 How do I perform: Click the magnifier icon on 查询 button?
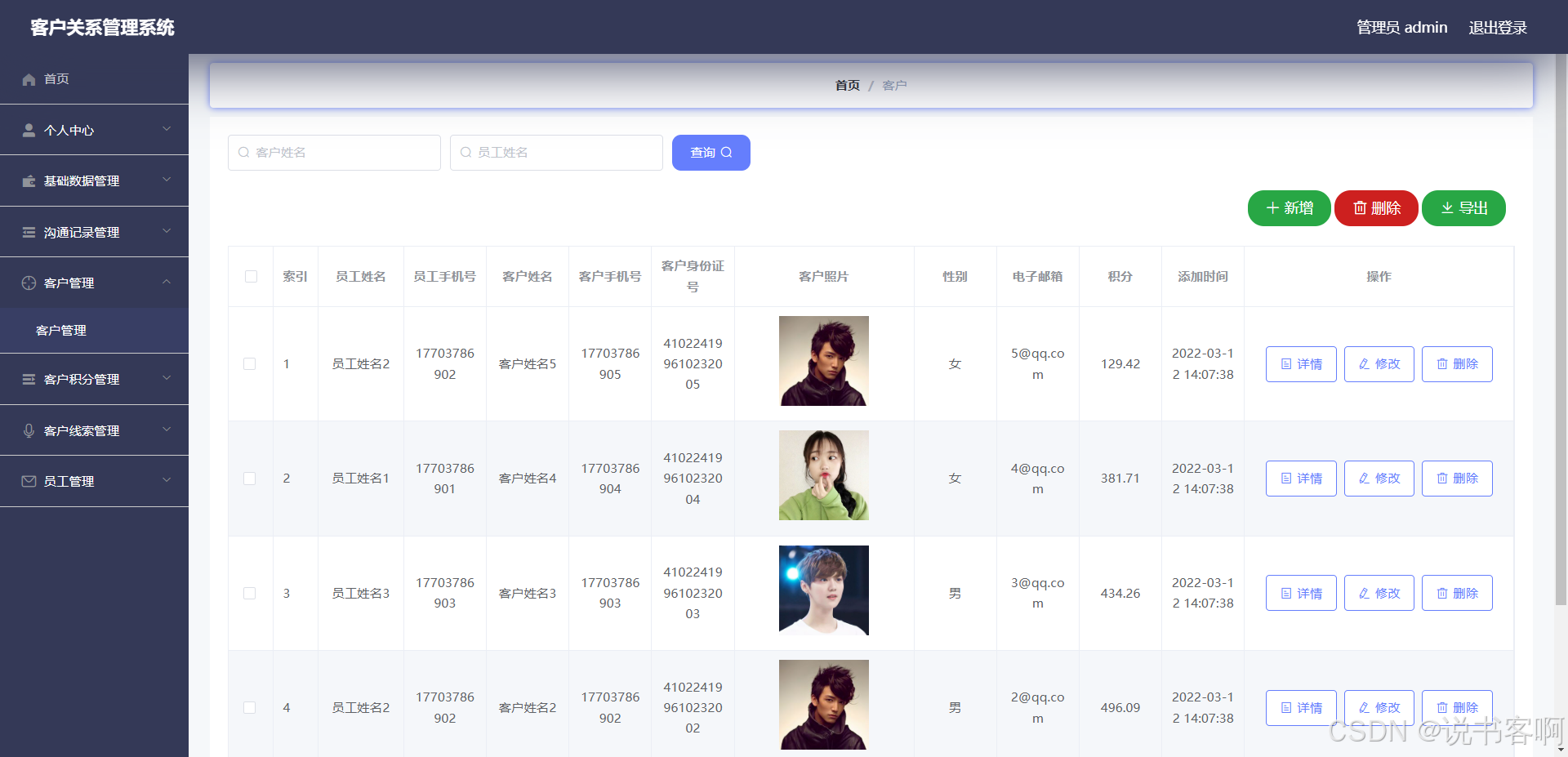tap(726, 153)
